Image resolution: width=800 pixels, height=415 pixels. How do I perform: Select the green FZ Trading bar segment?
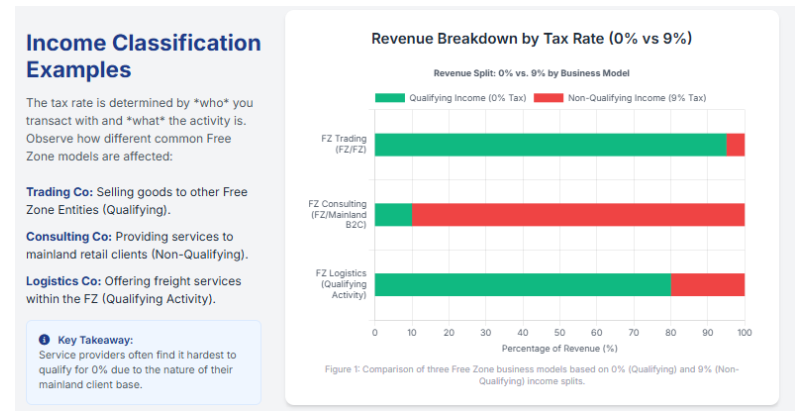tap(550, 144)
